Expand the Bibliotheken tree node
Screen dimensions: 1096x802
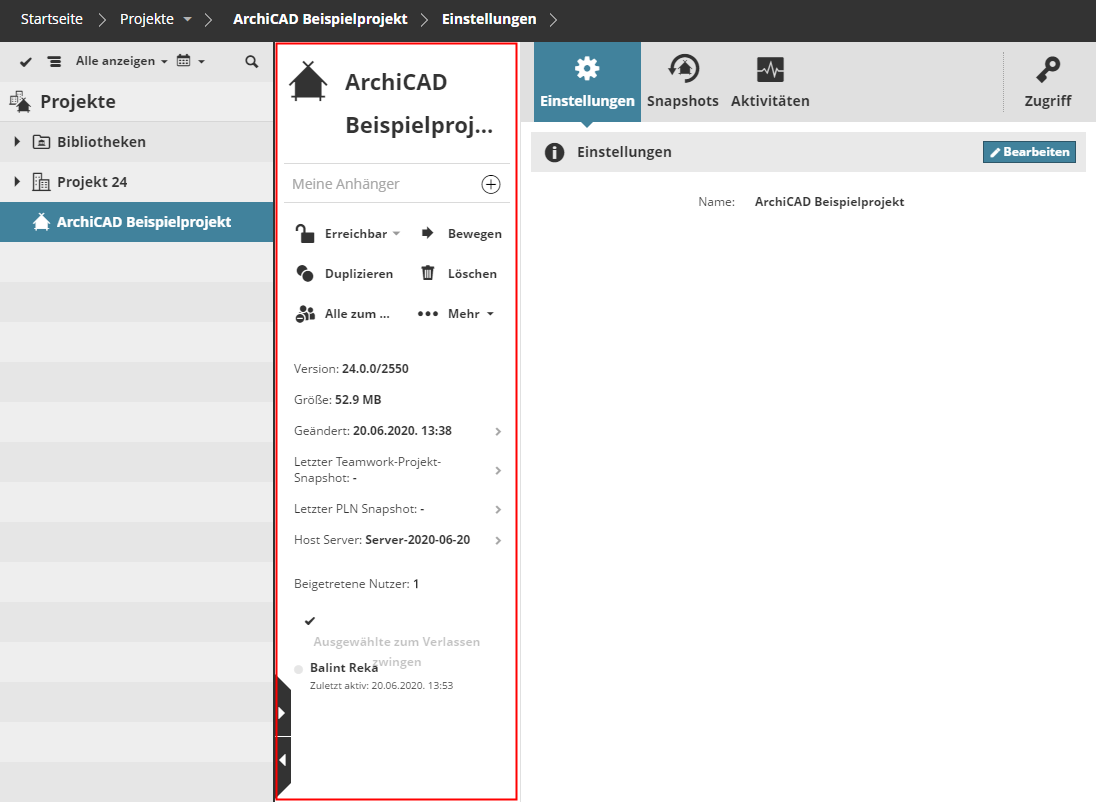pos(17,142)
